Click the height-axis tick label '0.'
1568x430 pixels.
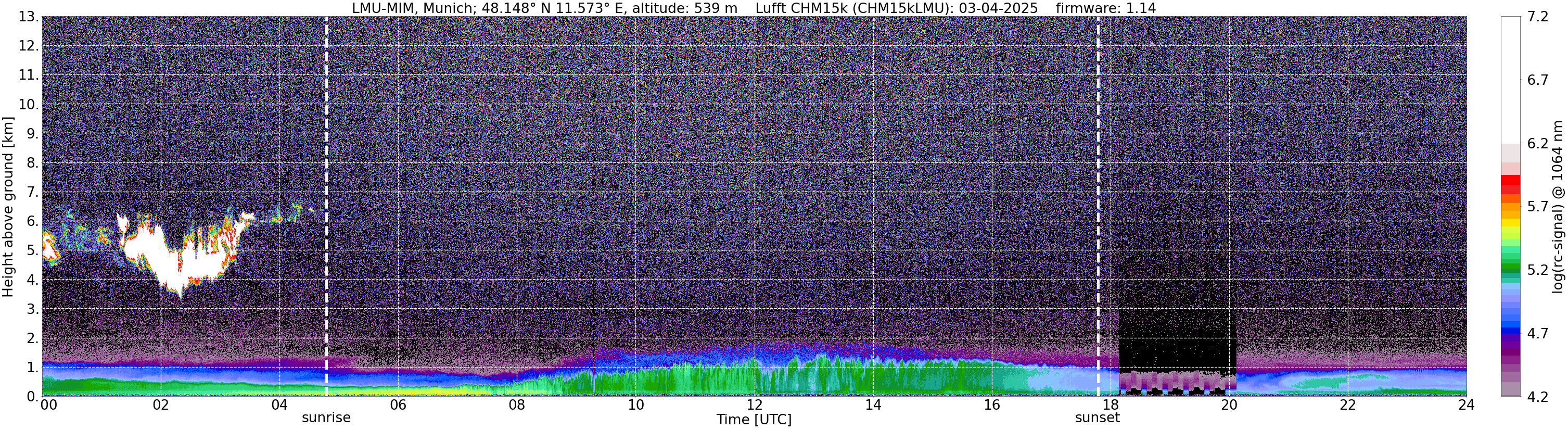click(33, 397)
